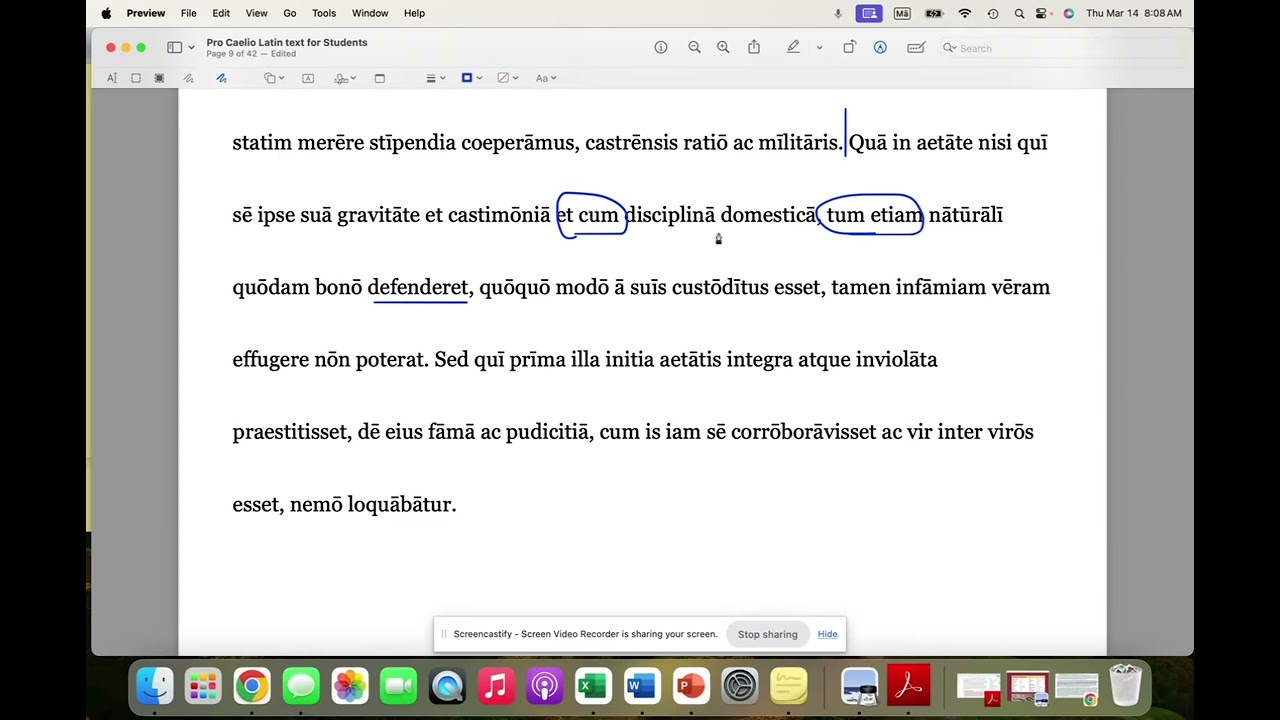Screen dimensions: 1280x720
Task: Open FaceTime from the Dock
Action: tap(398, 686)
